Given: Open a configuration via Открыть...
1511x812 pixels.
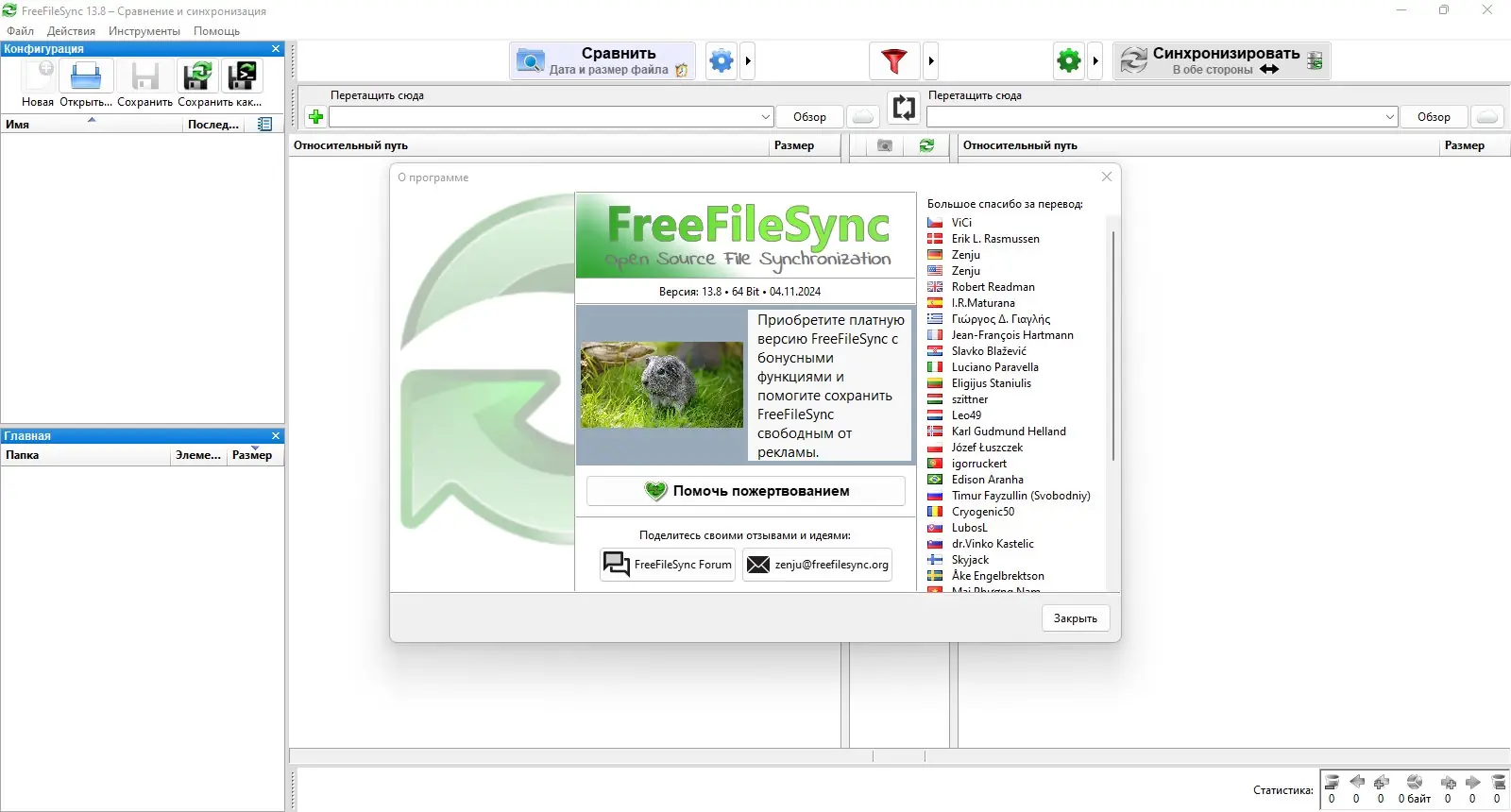Looking at the screenshot, I should tap(86, 84).
